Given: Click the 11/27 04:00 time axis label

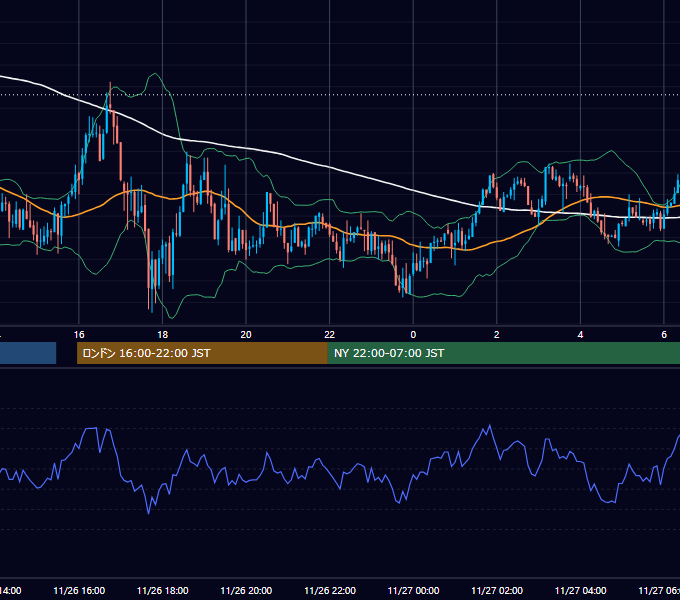Looking at the screenshot, I should pos(581,590).
